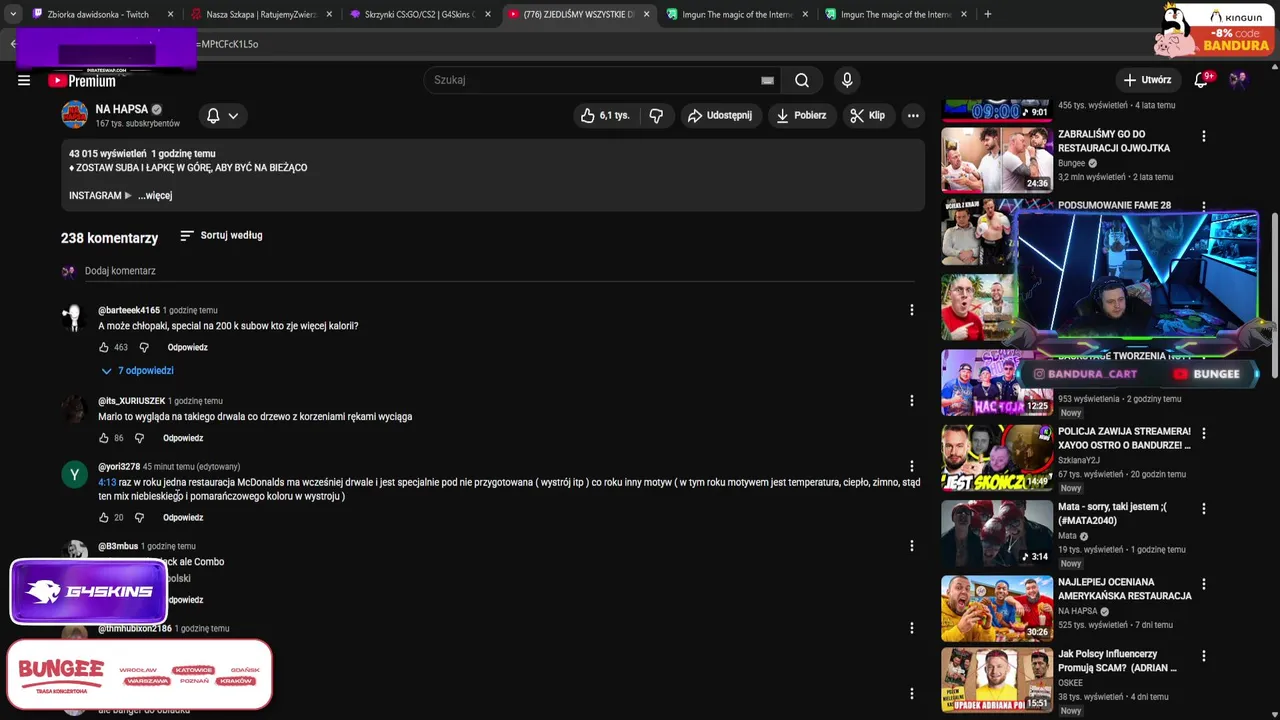Open the NA HAPSA channel avatar

coord(75,115)
